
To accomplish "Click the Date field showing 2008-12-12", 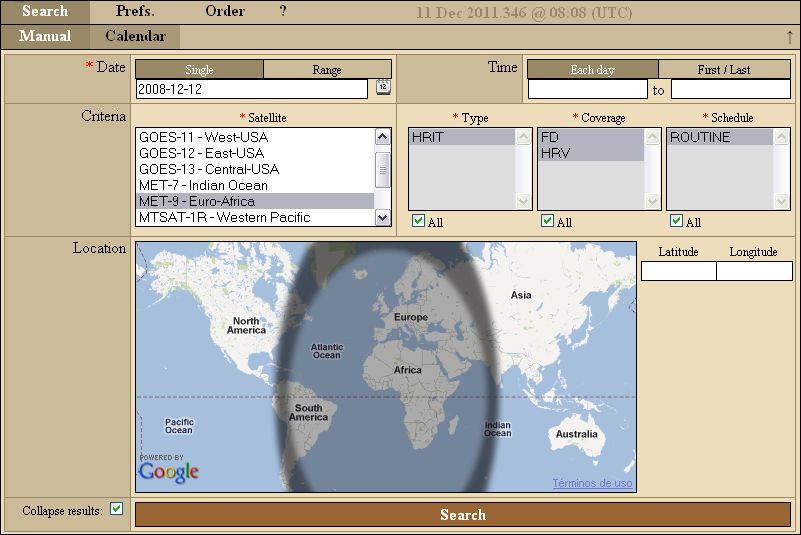I will point(251,89).
